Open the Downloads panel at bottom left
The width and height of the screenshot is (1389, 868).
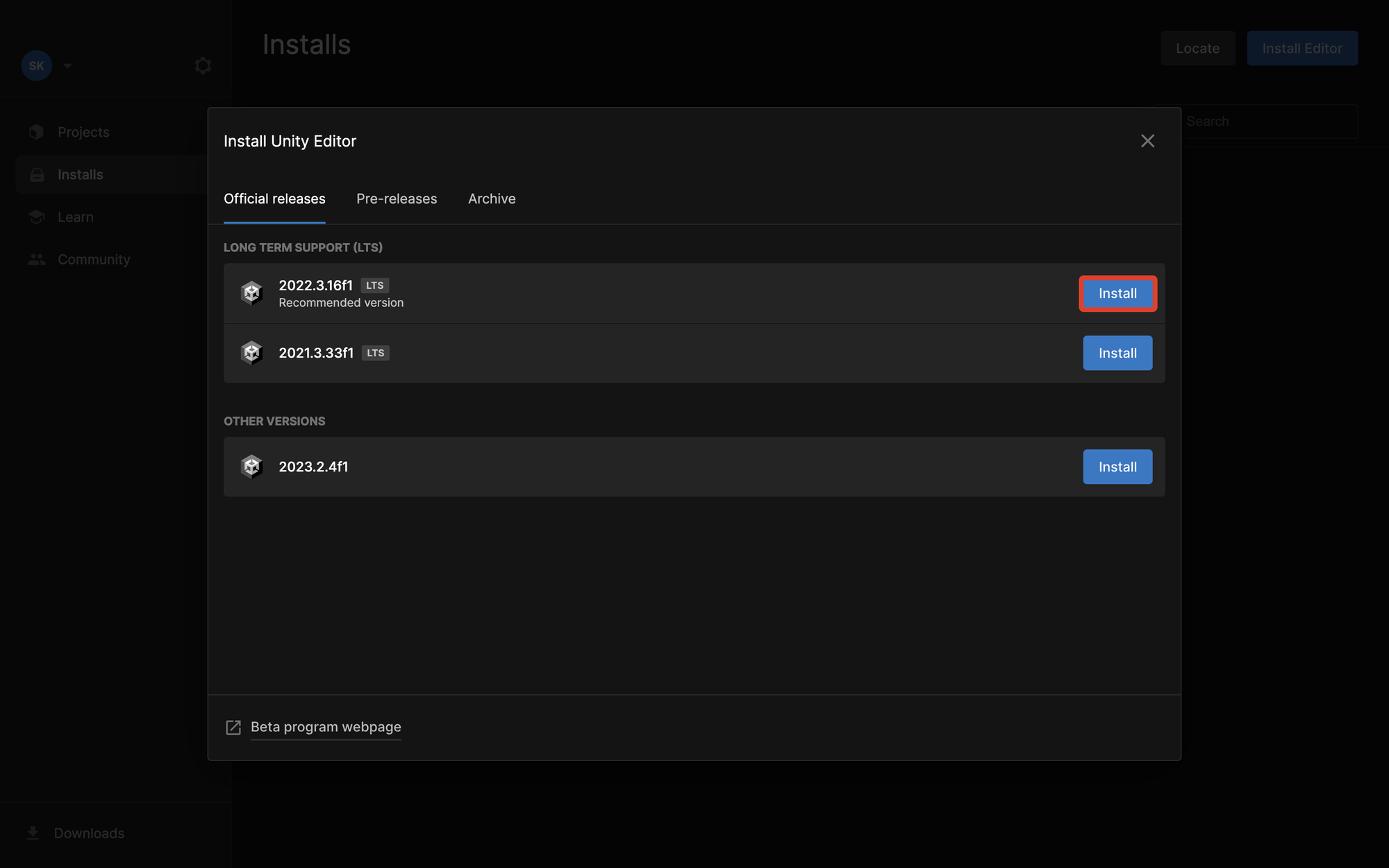point(89,833)
